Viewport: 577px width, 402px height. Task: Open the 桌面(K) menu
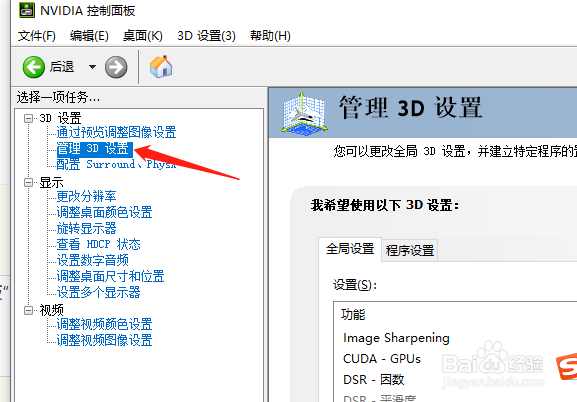(x=142, y=36)
